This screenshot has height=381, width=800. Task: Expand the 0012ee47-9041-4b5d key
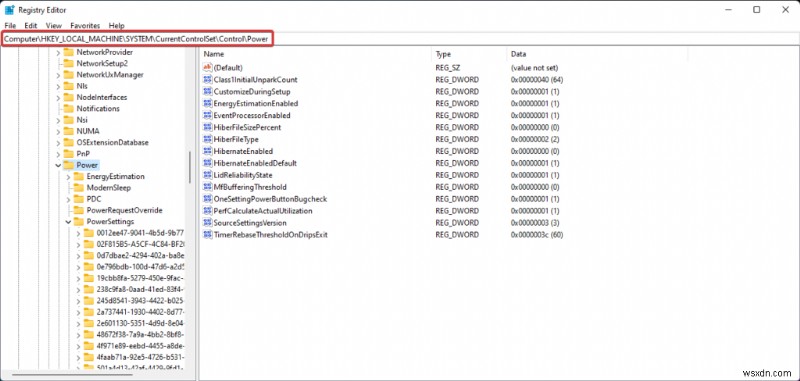click(x=78, y=233)
